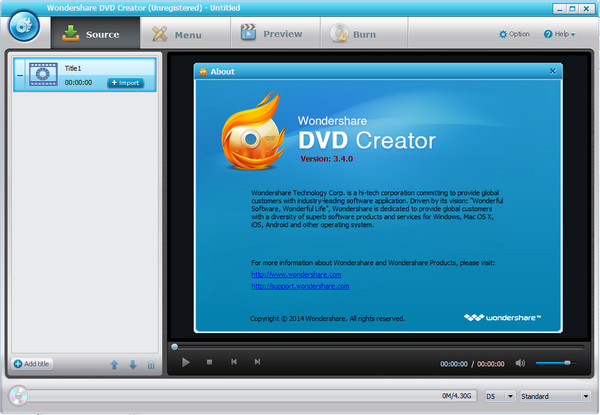Open the support.wondershare.com link

click(x=300, y=286)
